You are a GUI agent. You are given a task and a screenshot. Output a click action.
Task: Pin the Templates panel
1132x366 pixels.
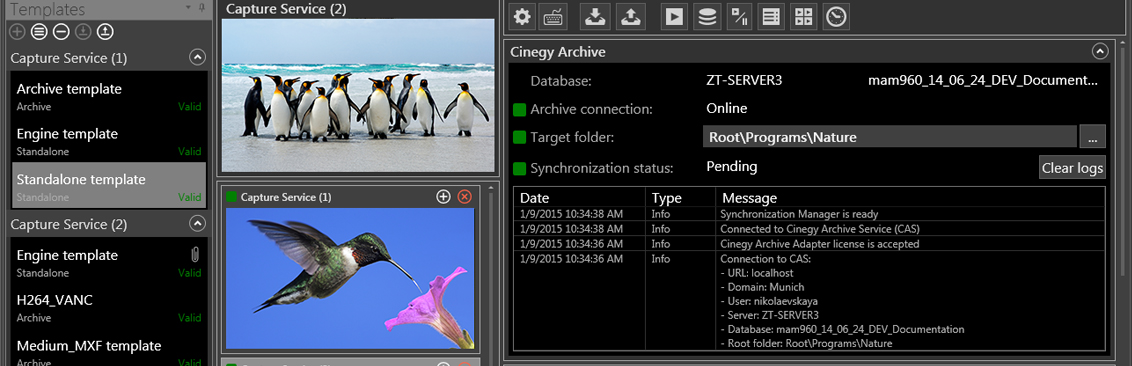click(x=201, y=8)
